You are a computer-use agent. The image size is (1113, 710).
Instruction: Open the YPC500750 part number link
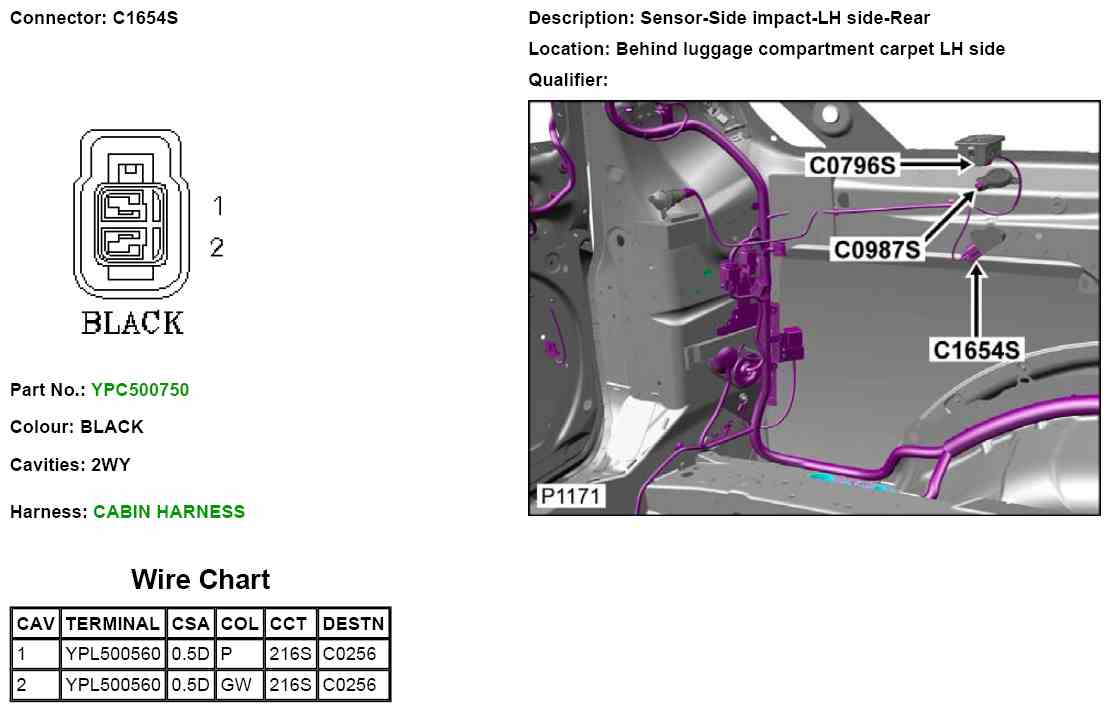[139, 390]
